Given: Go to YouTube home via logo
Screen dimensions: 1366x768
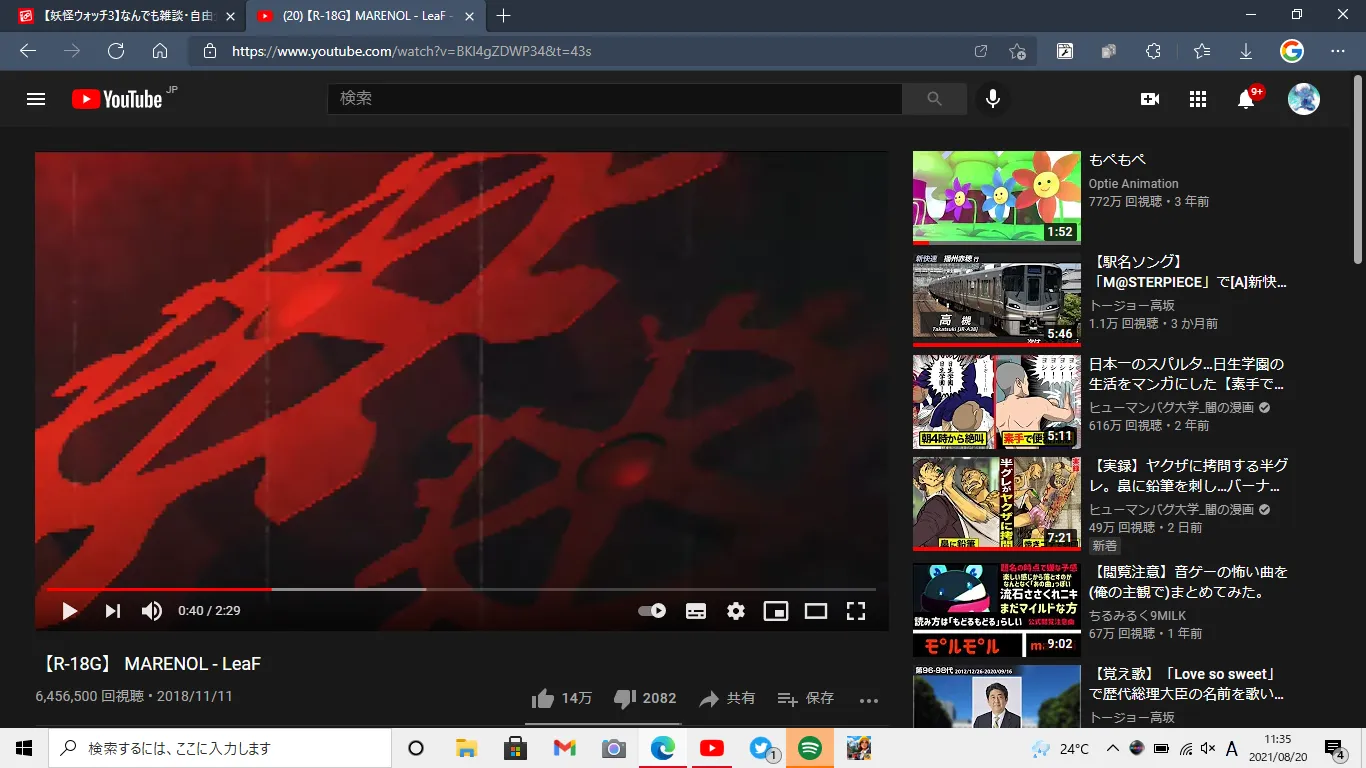Looking at the screenshot, I should [117, 99].
